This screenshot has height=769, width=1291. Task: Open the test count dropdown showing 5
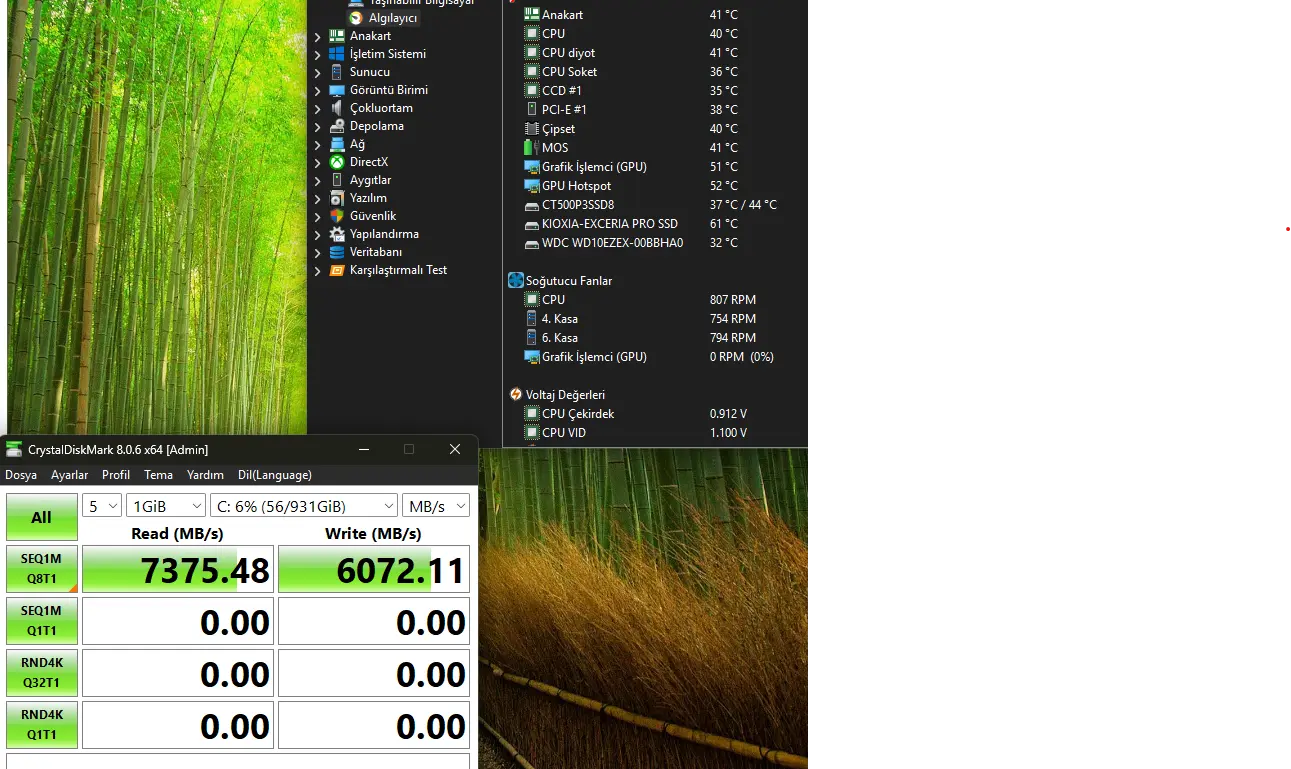102,506
